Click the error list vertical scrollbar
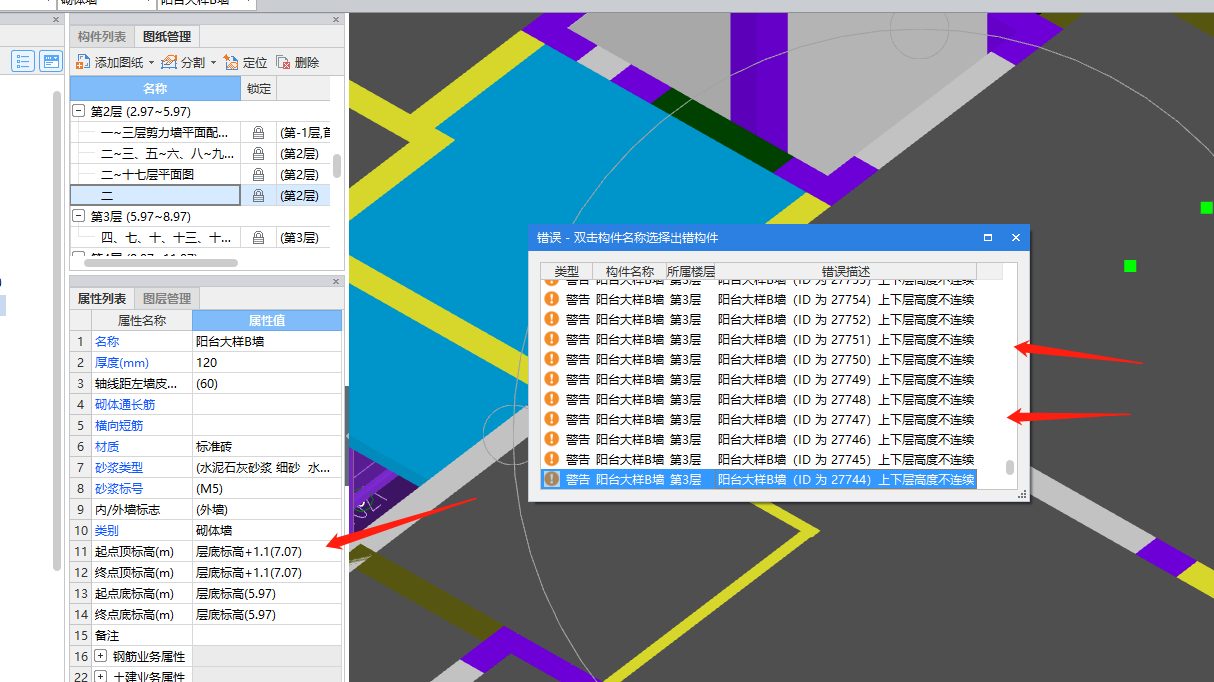Image resolution: width=1214 pixels, height=682 pixels. point(1010,467)
